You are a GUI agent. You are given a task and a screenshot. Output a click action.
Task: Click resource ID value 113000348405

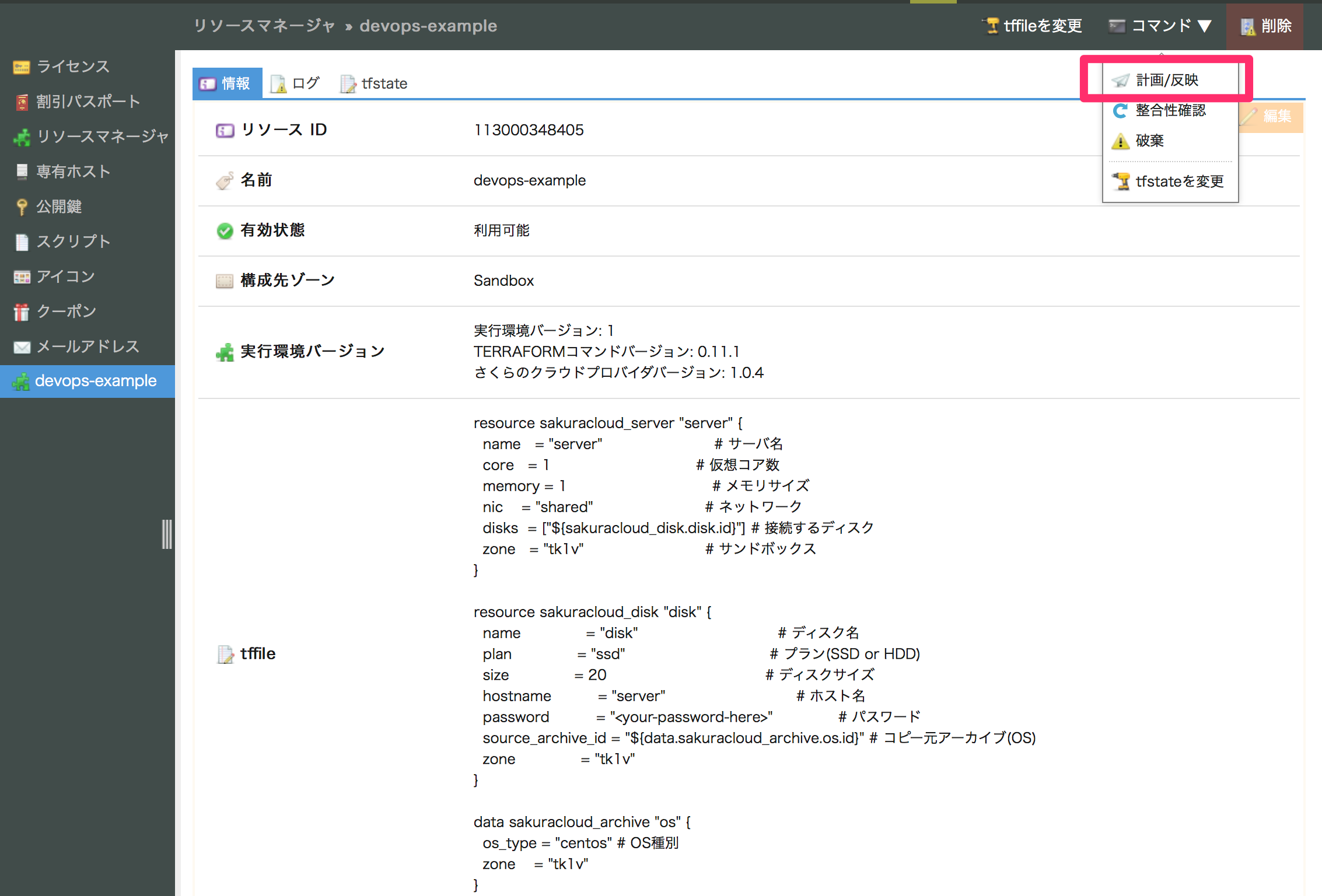point(529,130)
